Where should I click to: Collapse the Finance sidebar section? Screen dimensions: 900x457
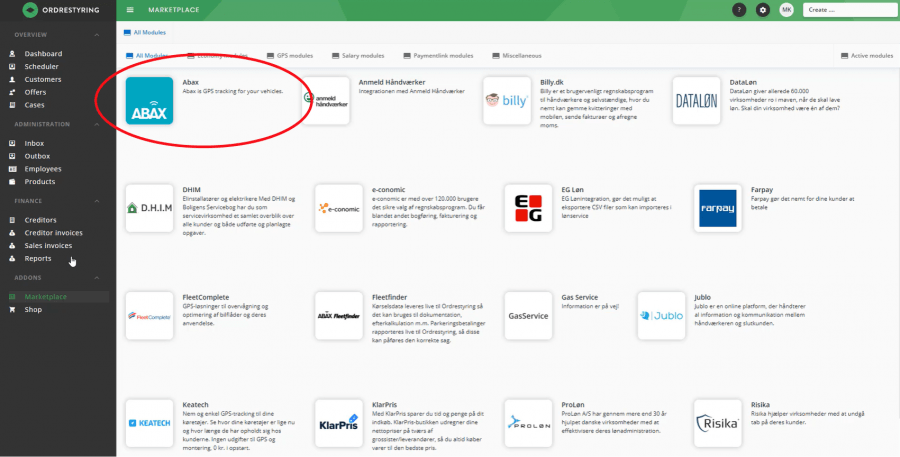point(96,201)
